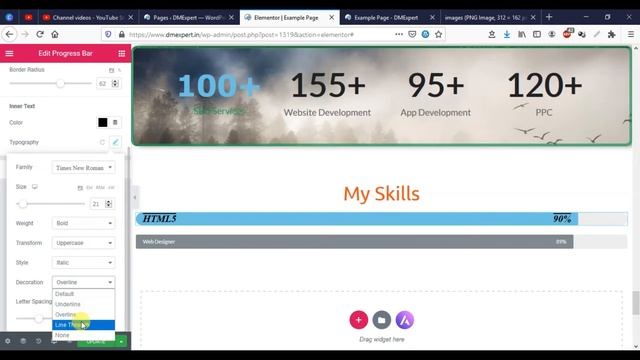Open the purple Astra starter templates button
640x360 pixels.
pos(405,320)
